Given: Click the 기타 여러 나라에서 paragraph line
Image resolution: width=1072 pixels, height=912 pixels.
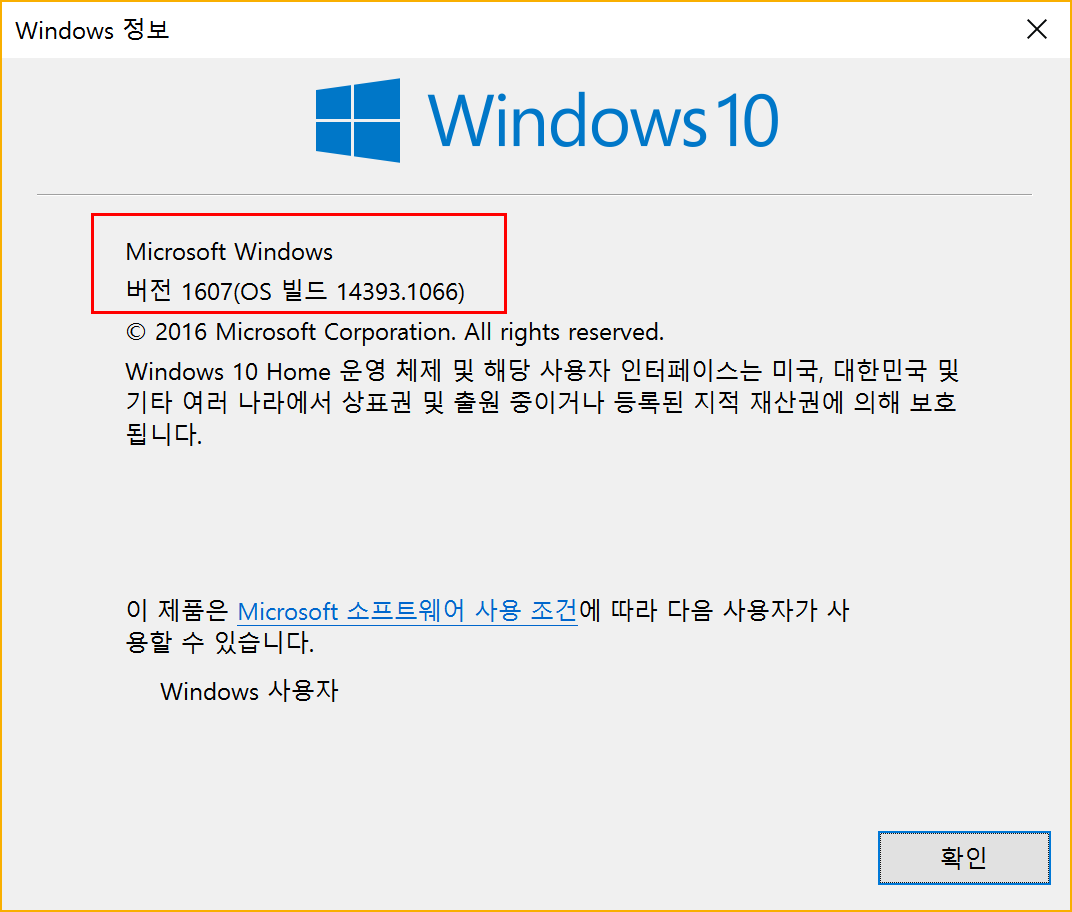Looking at the screenshot, I should tap(541, 402).
